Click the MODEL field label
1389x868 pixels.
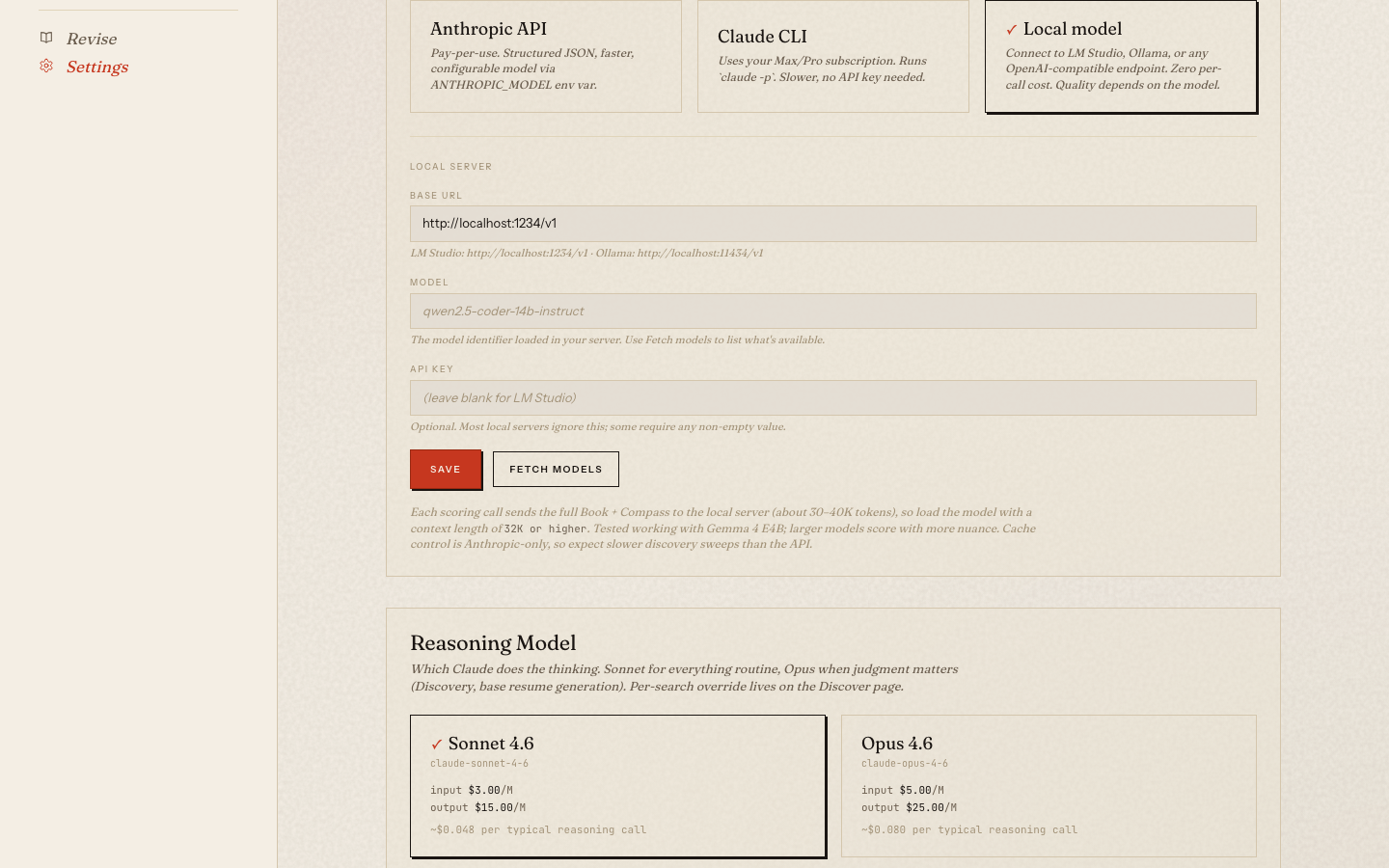pos(429,283)
